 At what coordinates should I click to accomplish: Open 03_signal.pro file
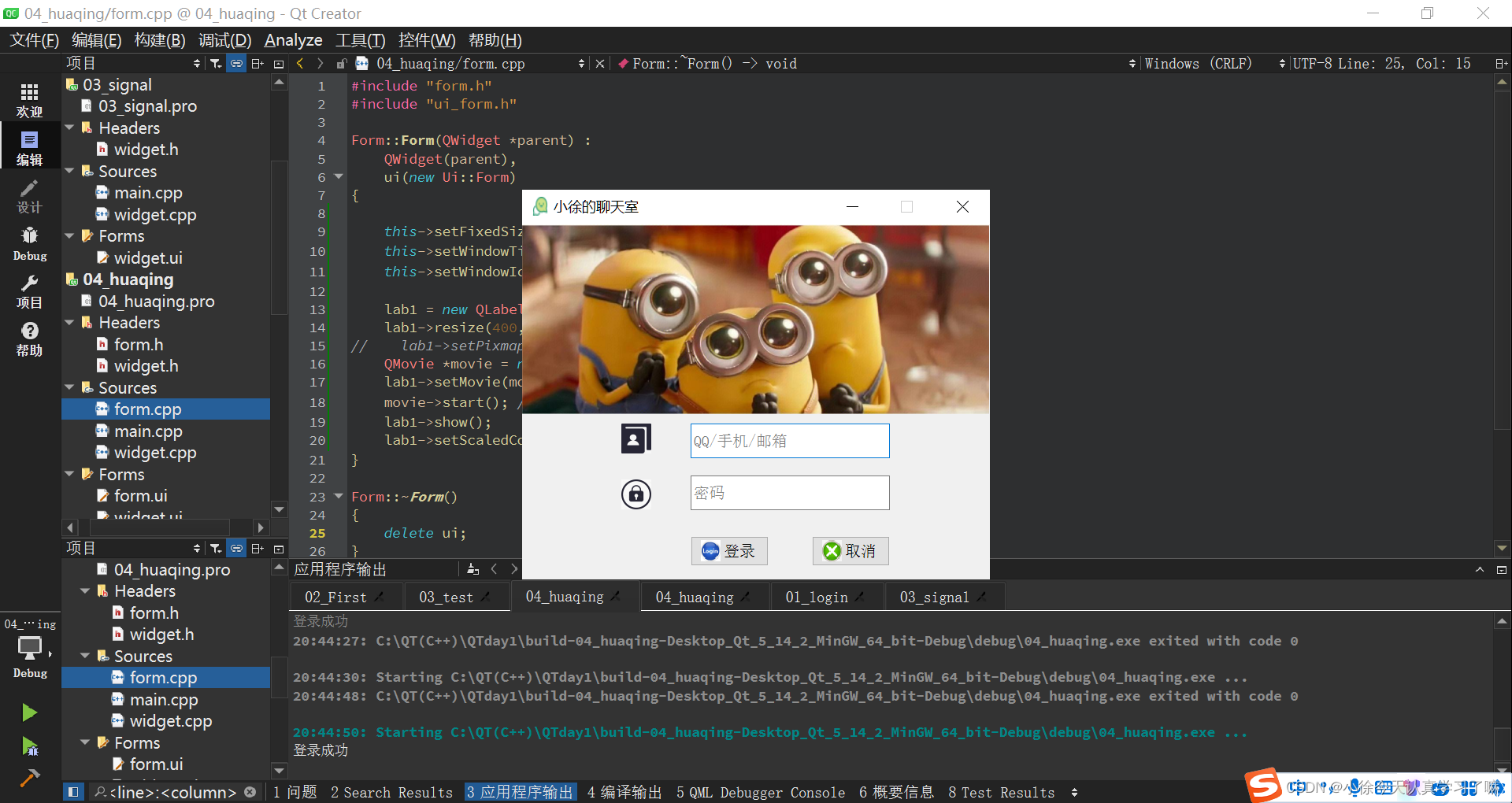[146, 106]
